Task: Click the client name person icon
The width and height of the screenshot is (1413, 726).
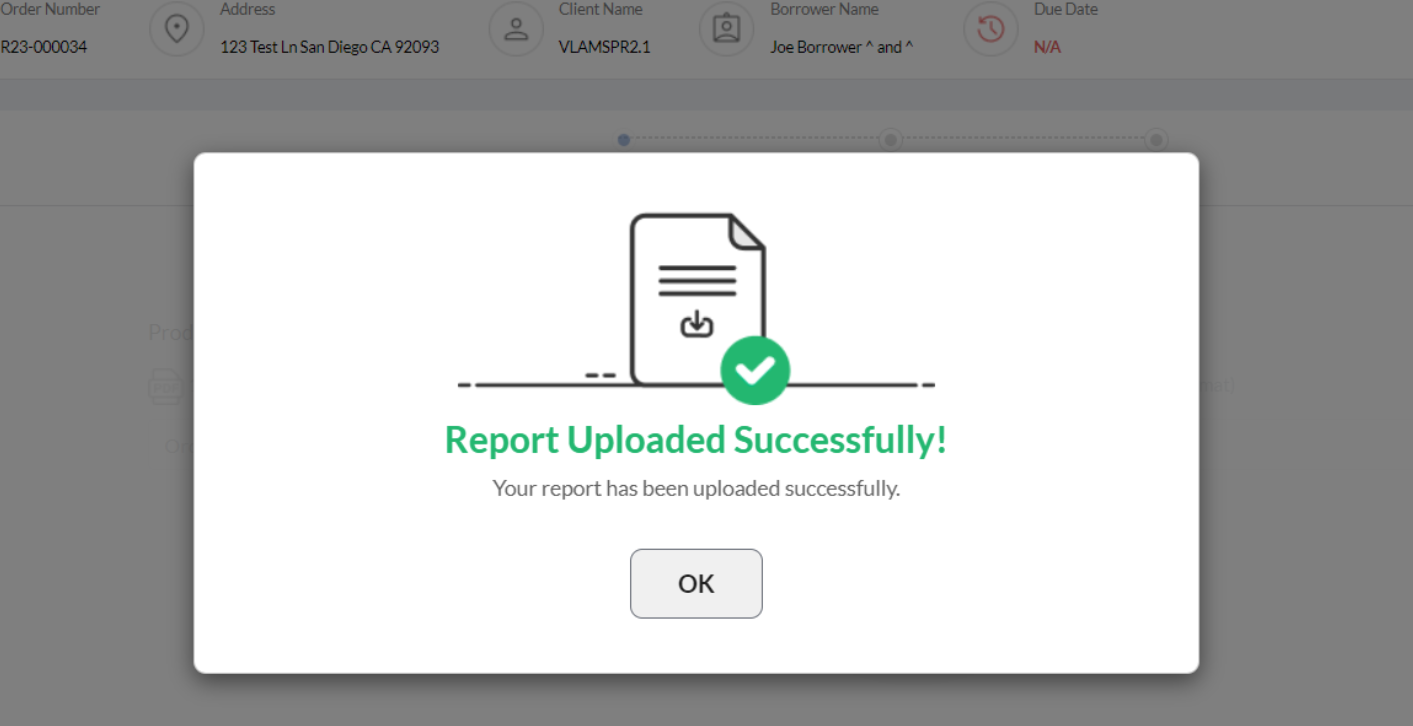Action: (x=516, y=29)
